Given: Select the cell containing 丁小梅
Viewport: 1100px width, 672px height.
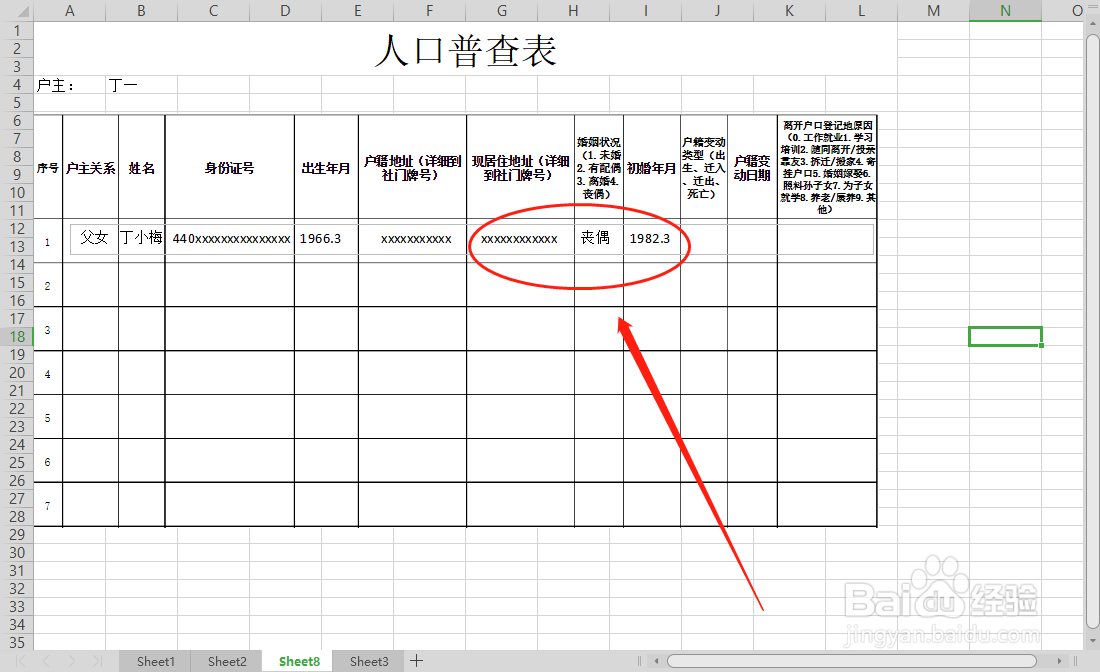Looking at the screenshot, I should pos(140,238).
